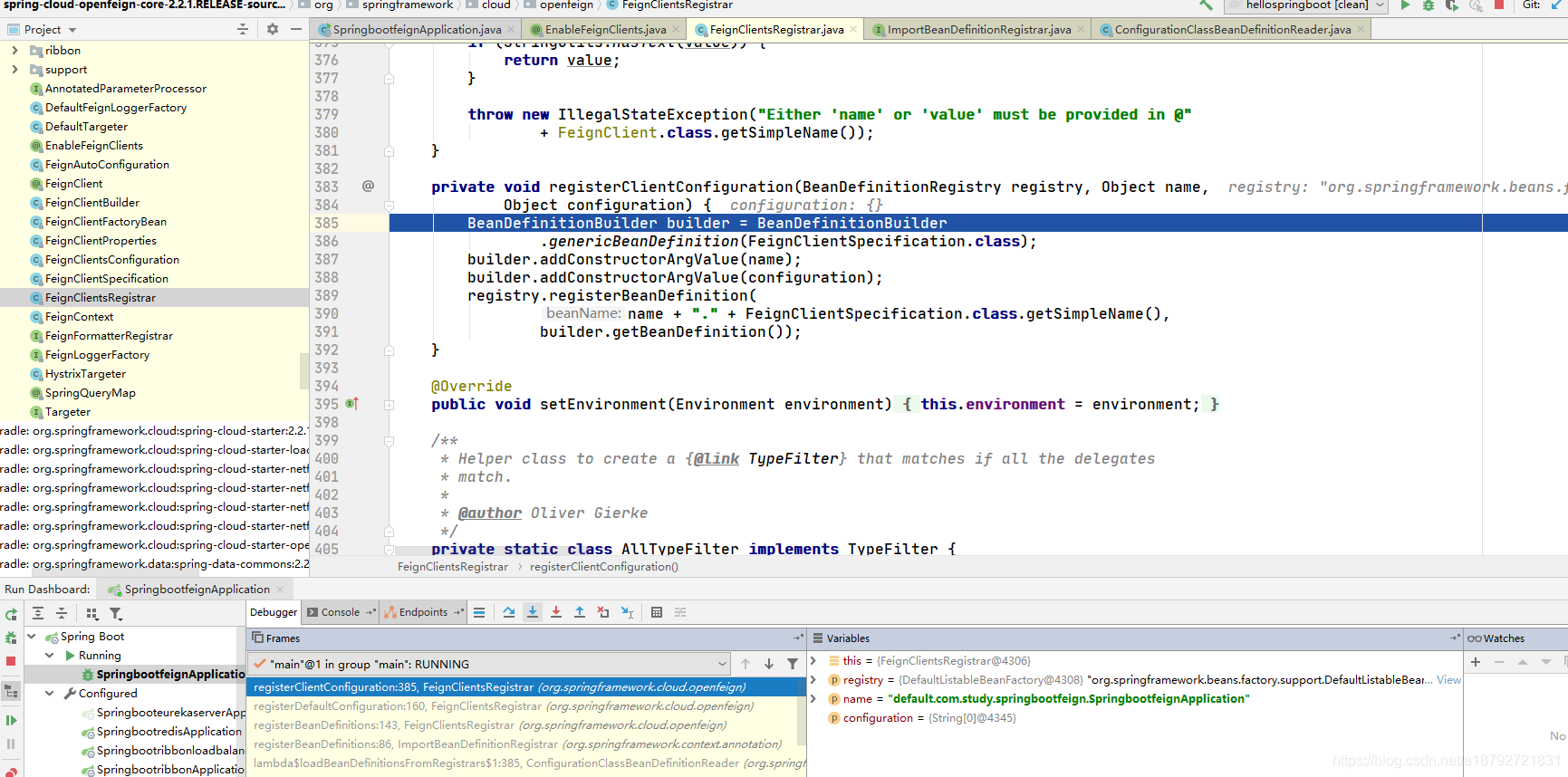Click the setEnvironment override gutter marker at line 395
1568x777 pixels.
(x=352, y=404)
